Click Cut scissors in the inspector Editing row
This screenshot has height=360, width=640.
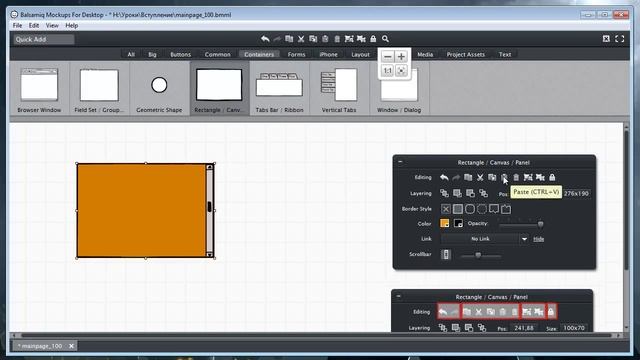(480, 178)
